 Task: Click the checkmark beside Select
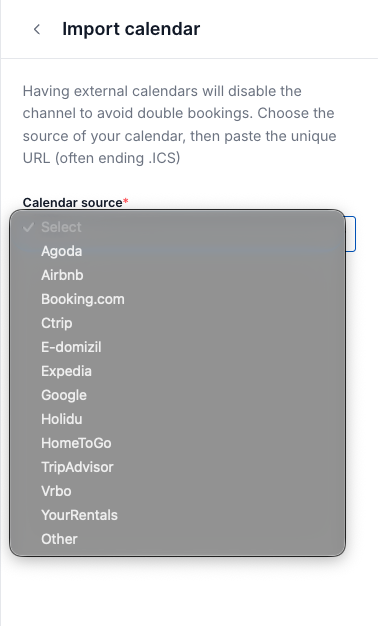click(28, 227)
